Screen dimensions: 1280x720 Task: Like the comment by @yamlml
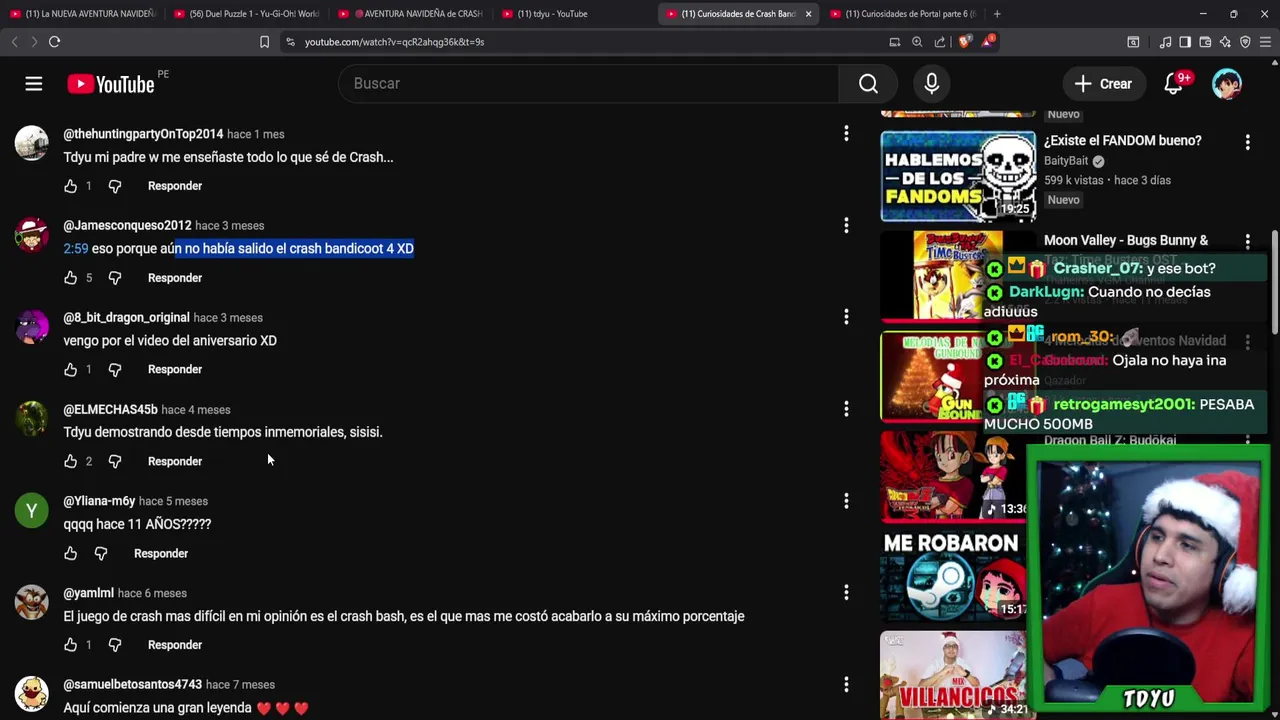(70, 645)
